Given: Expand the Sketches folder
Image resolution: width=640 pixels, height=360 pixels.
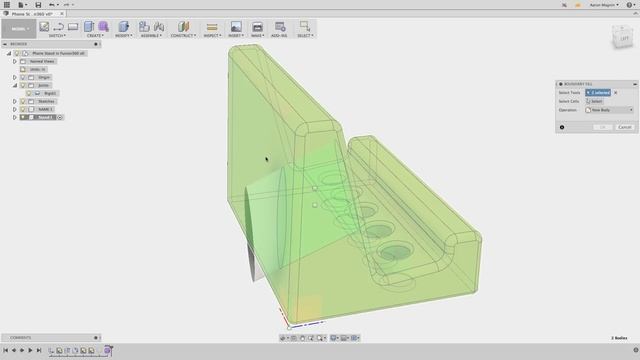Looking at the screenshot, I should [x=15, y=101].
